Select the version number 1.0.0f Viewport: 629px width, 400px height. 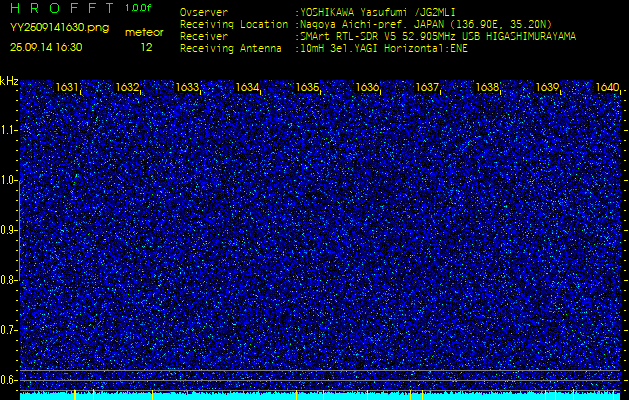pyautogui.click(x=138, y=8)
